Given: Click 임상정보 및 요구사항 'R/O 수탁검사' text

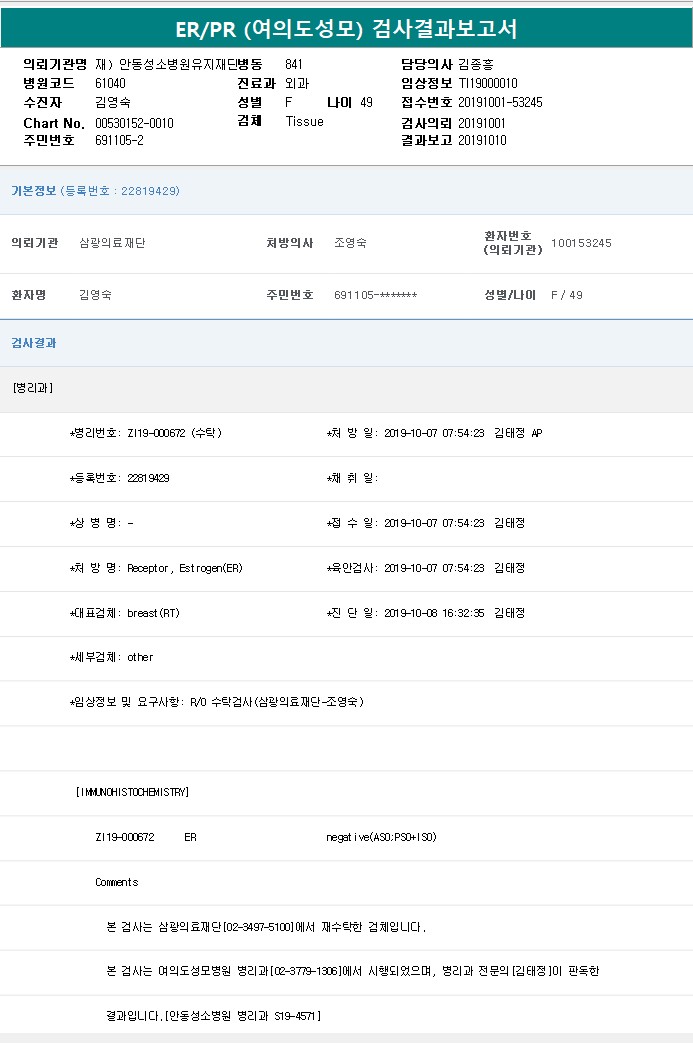Looking at the screenshot, I should (220, 702).
